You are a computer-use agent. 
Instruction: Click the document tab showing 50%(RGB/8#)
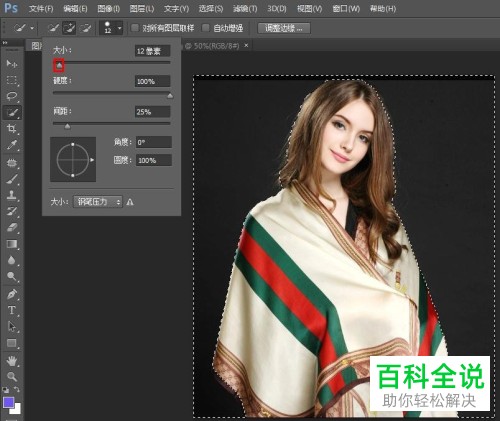coord(215,46)
